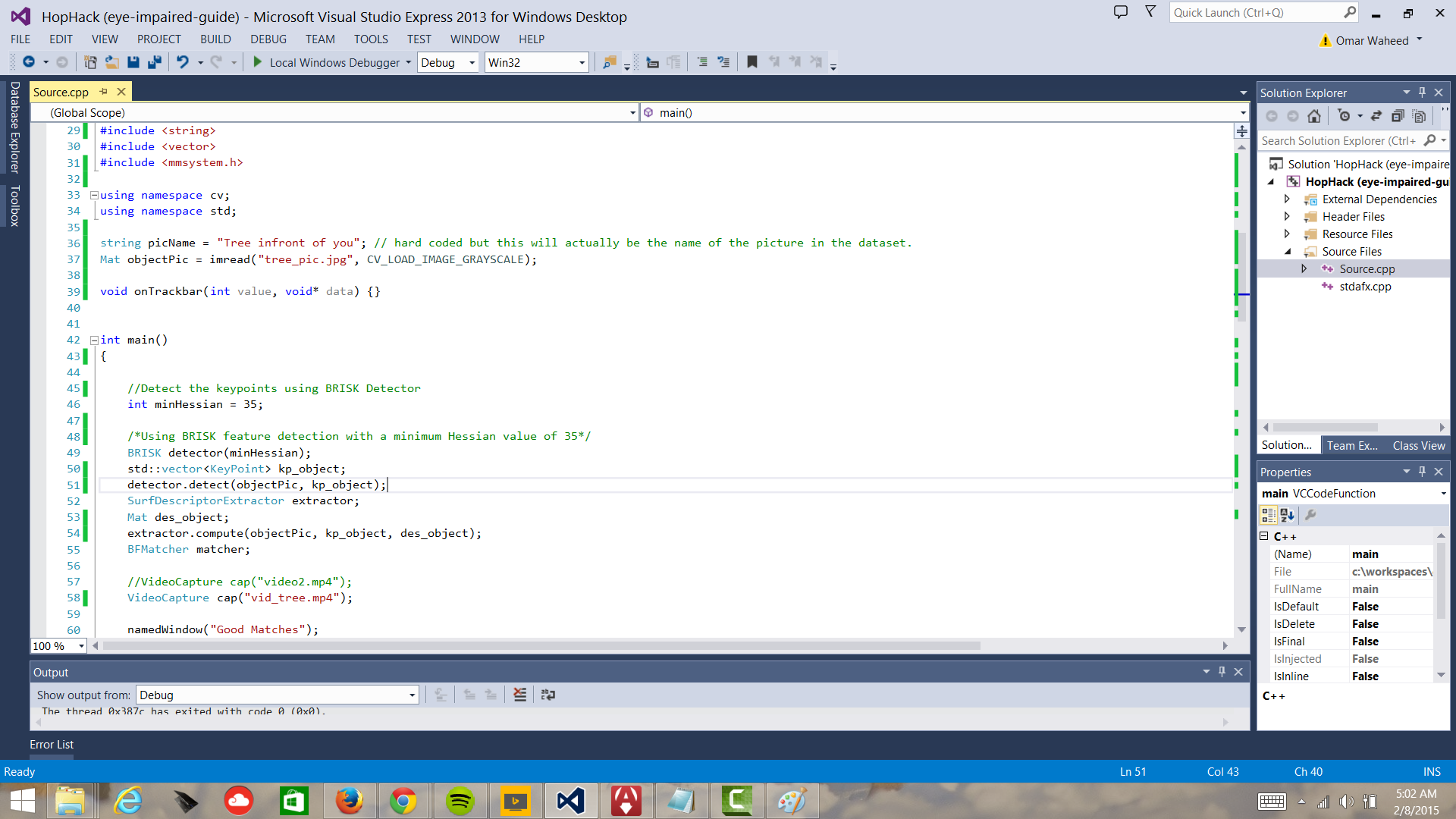
Task: Click Solution Explorer Home icon
Action: tap(1314, 116)
